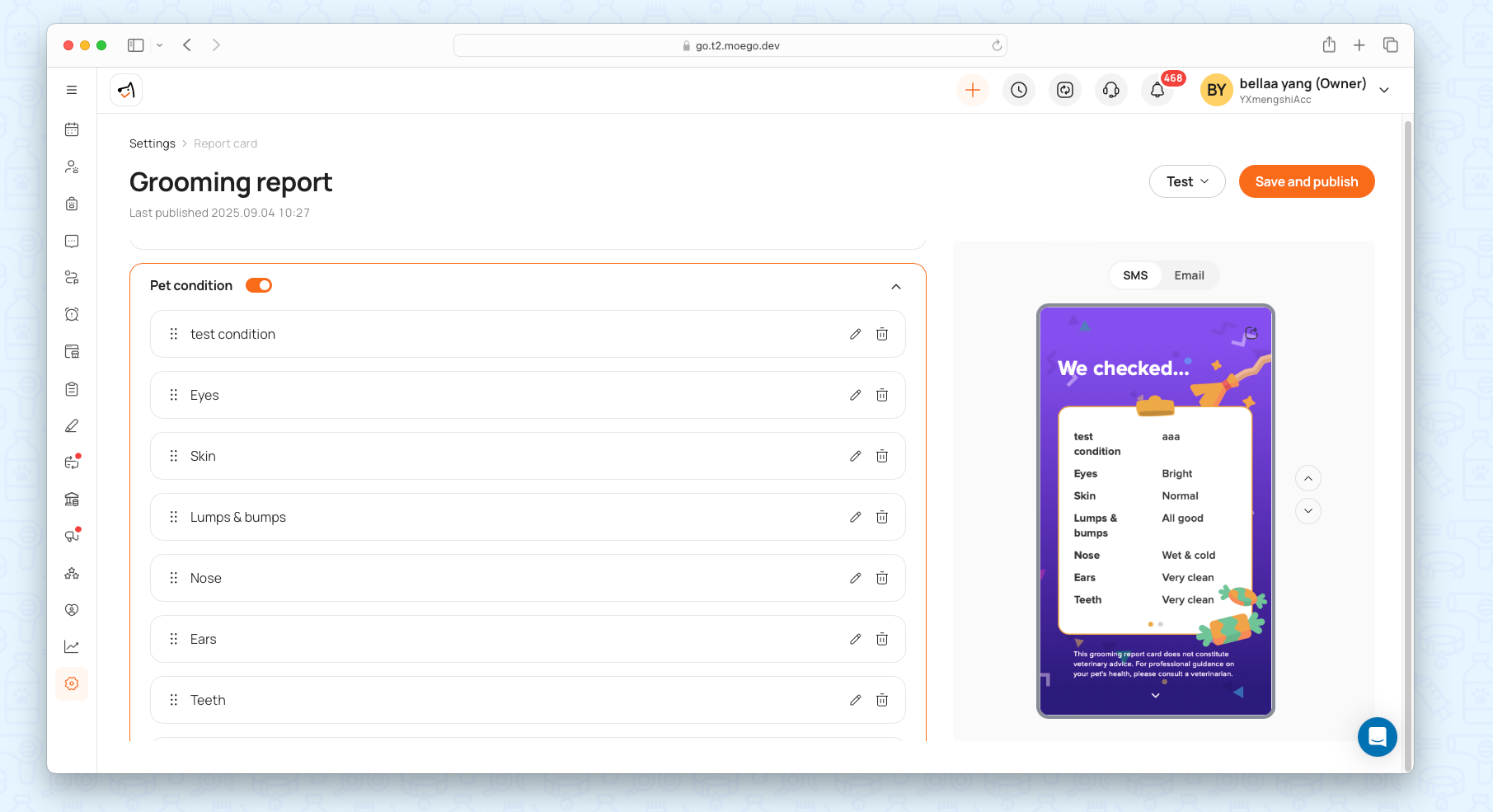Image resolution: width=1493 pixels, height=812 pixels.
Task: Delete the Skin condition with trash icon
Action: (881, 456)
